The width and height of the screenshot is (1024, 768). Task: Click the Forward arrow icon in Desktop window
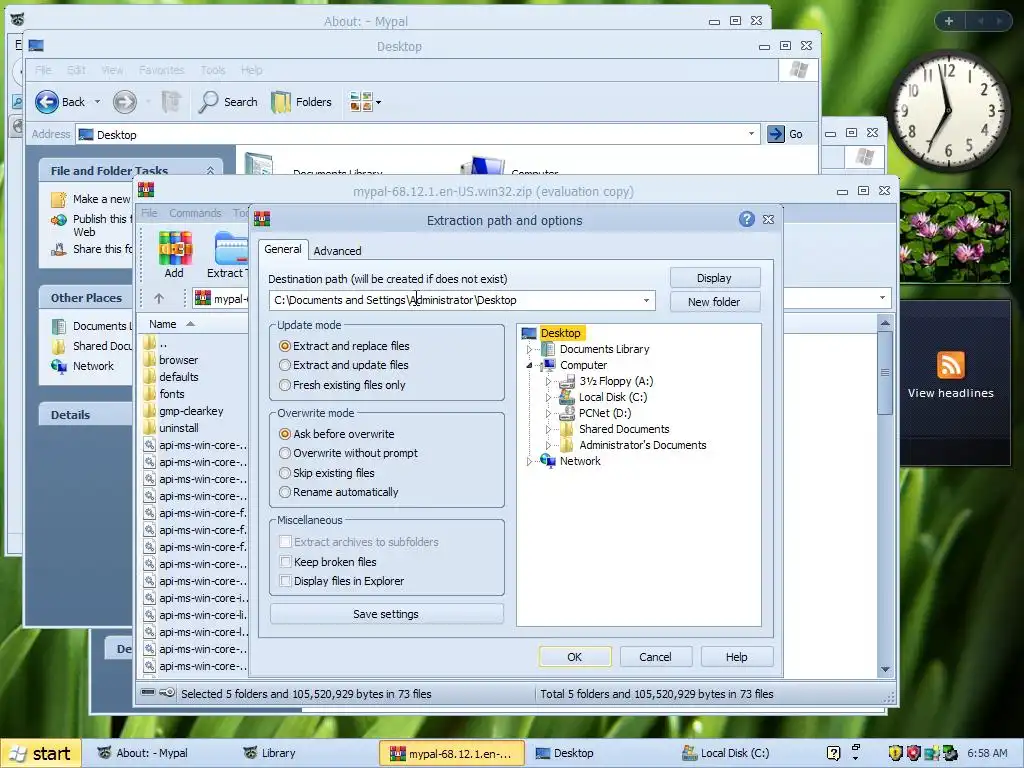125,102
